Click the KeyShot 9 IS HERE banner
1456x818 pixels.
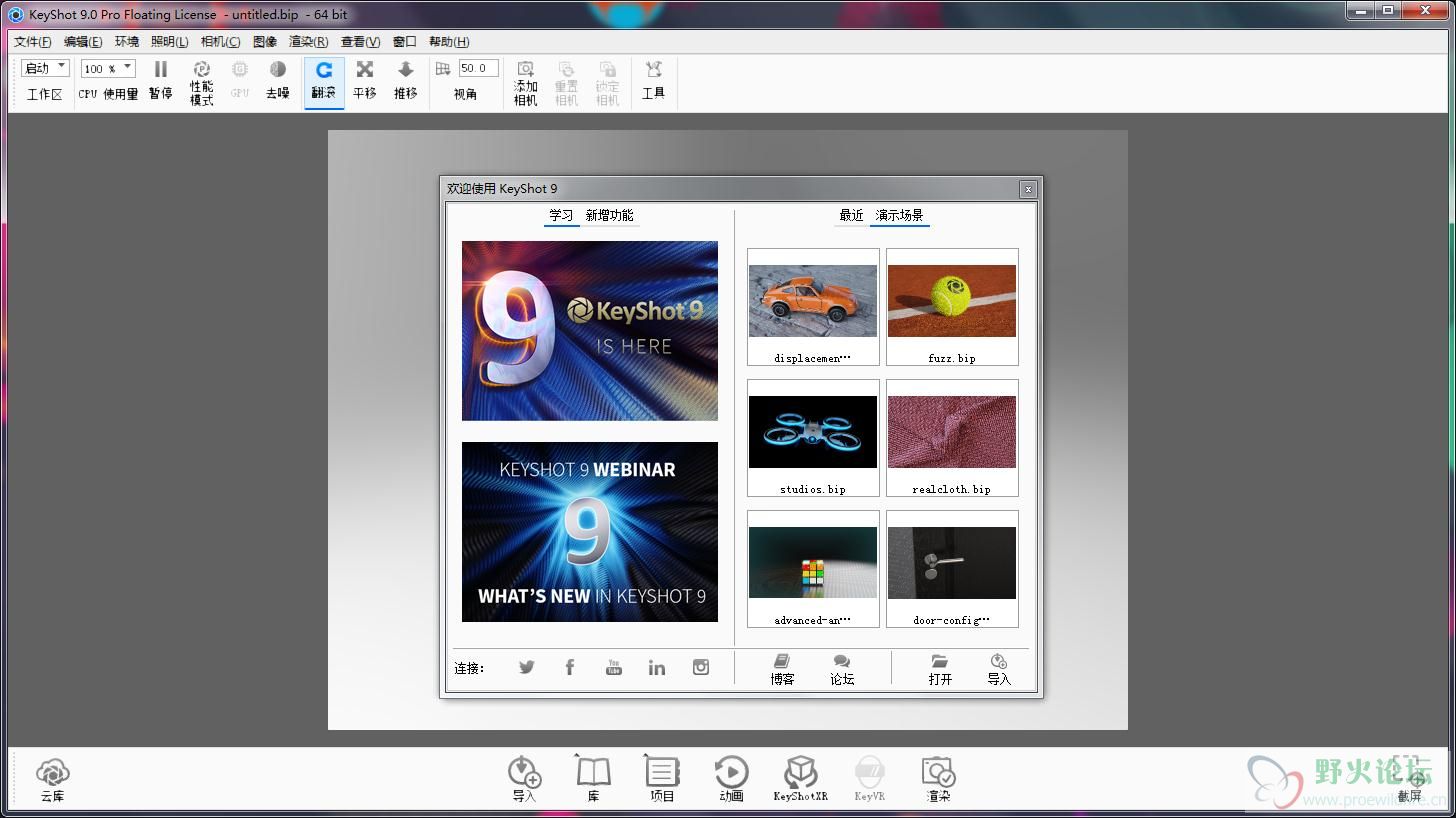(590, 331)
